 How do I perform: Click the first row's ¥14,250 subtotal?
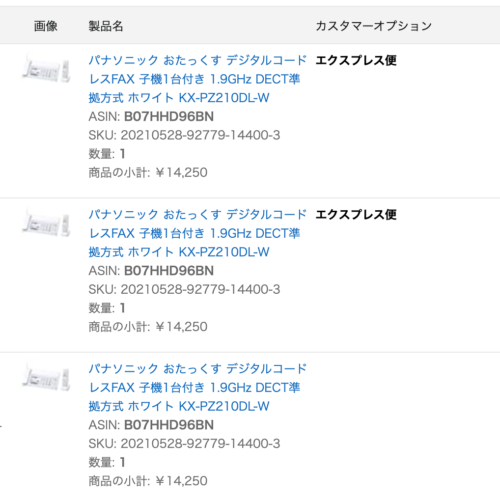coord(181,173)
